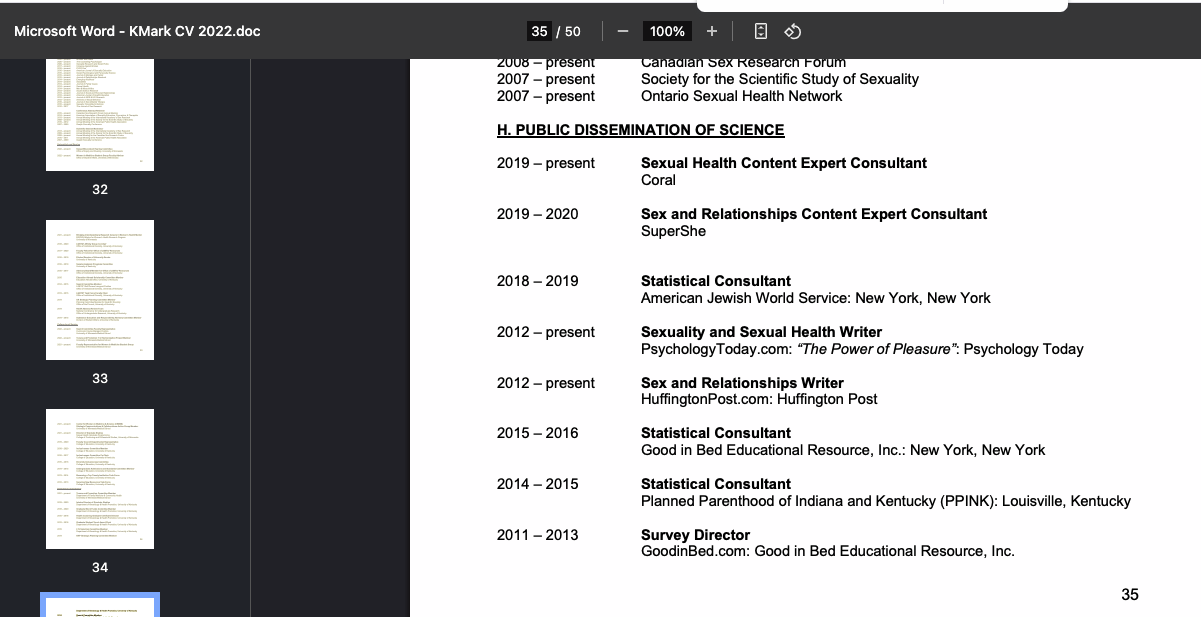Zoom in with the plus button
1201x617 pixels.
[712, 31]
